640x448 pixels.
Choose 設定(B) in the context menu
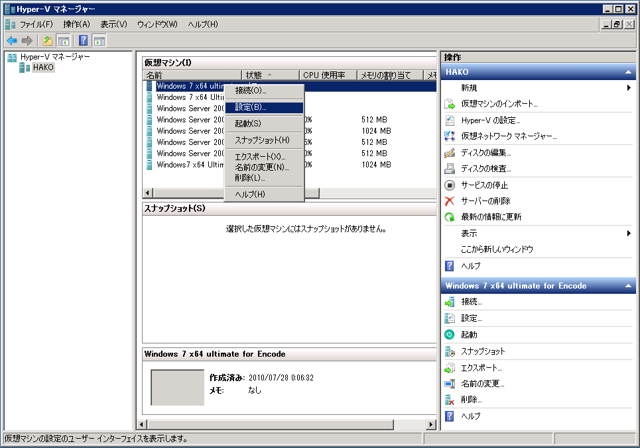(x=264, y=107)
